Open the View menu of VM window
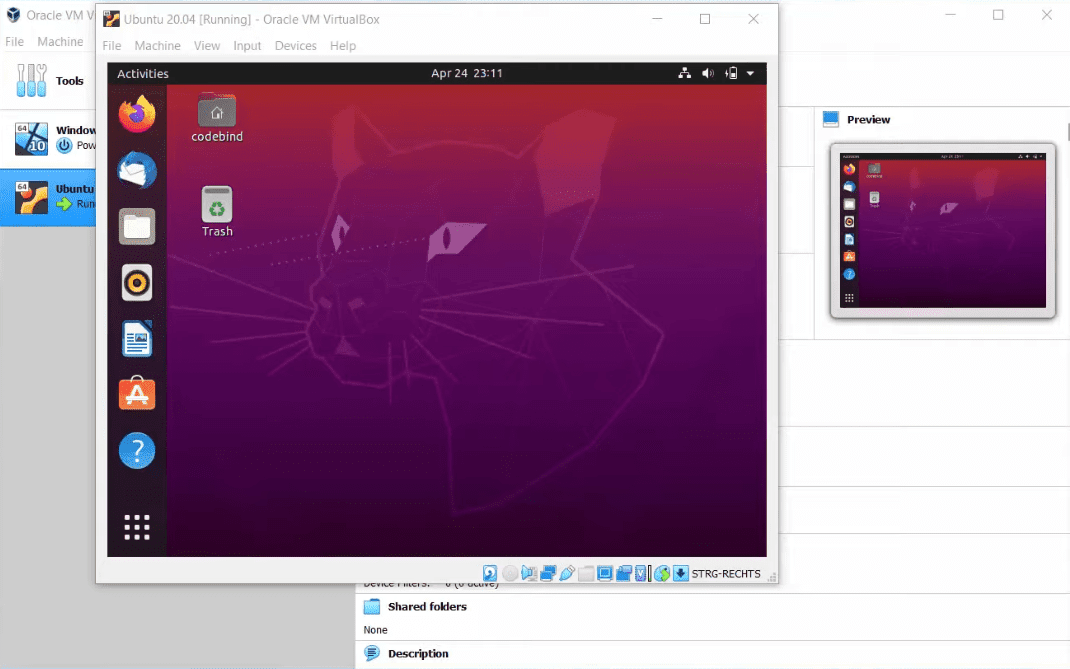Image resolution: width=1070 pixels, height=669 pixels. point(207,46)
